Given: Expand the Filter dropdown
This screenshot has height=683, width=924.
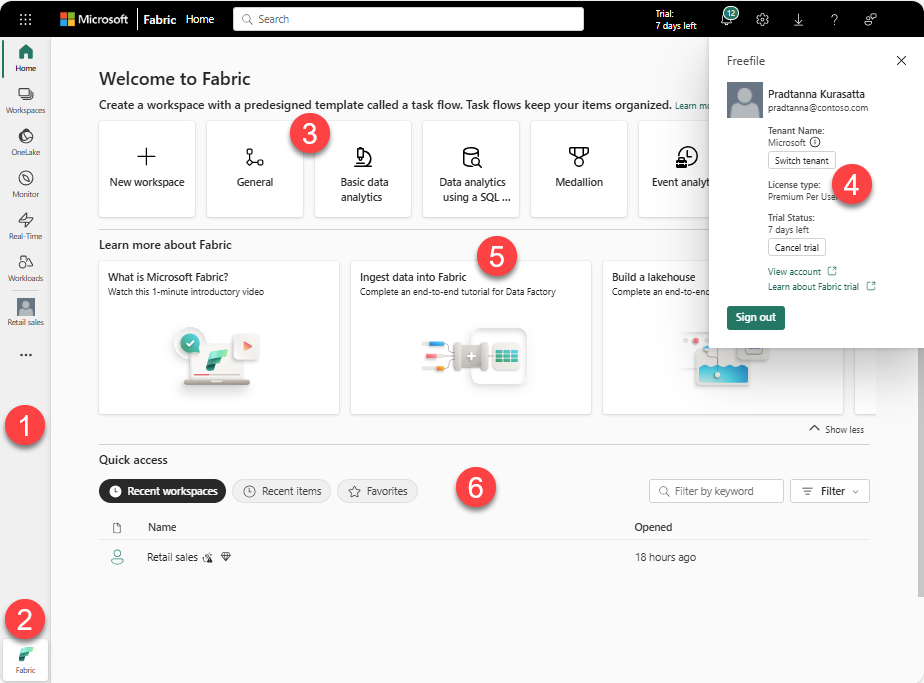Looking at the screenshot, I should click(x=829, y=491).
